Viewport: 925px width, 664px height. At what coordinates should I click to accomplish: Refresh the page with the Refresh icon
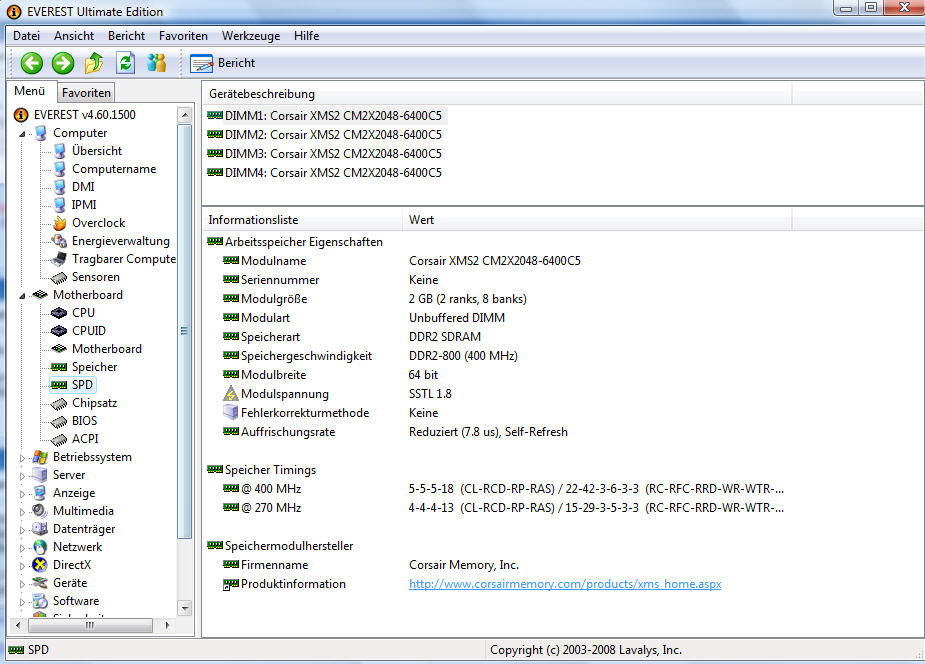[125, 63]
